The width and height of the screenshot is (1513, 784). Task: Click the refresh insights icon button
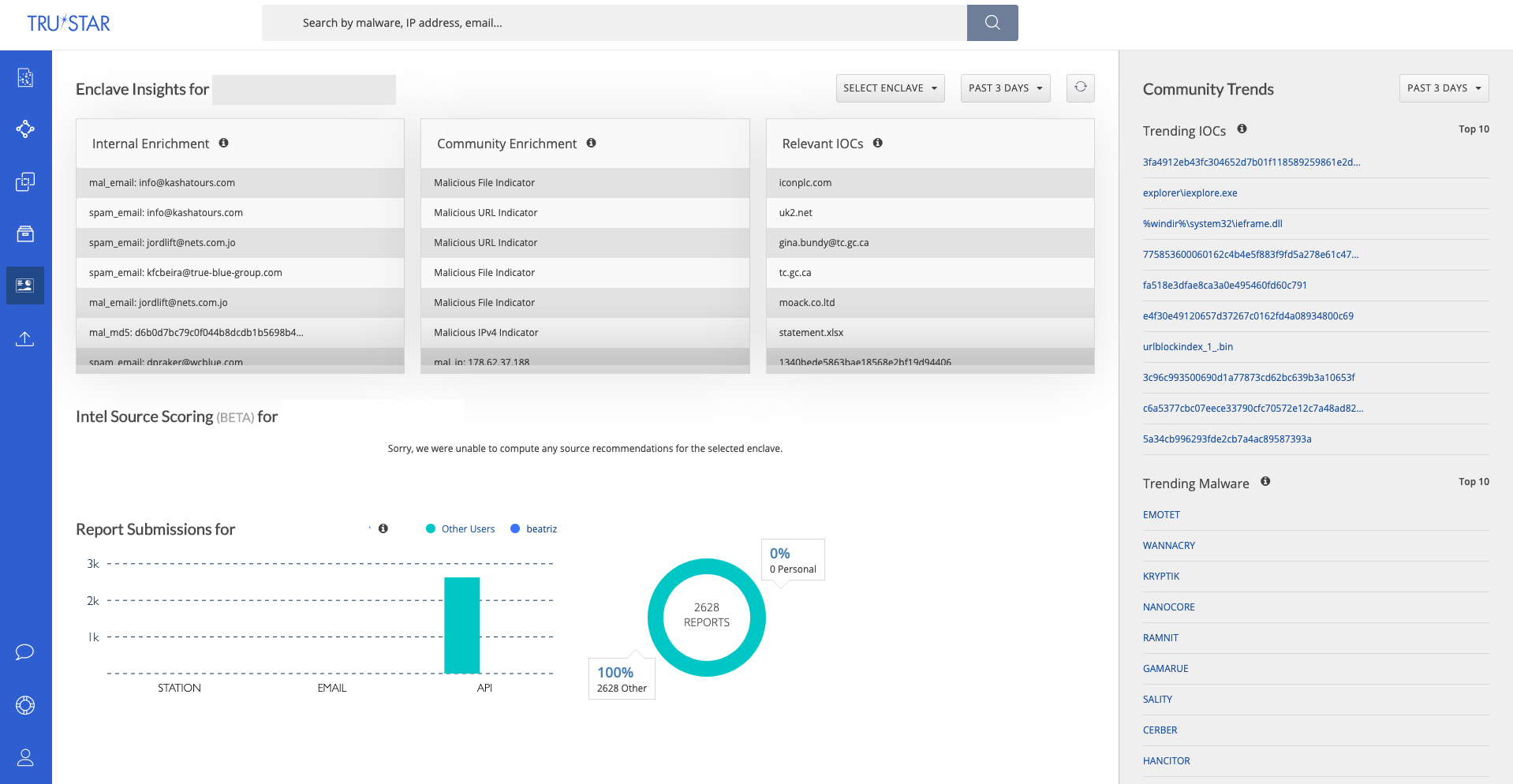pos(1081,88)
